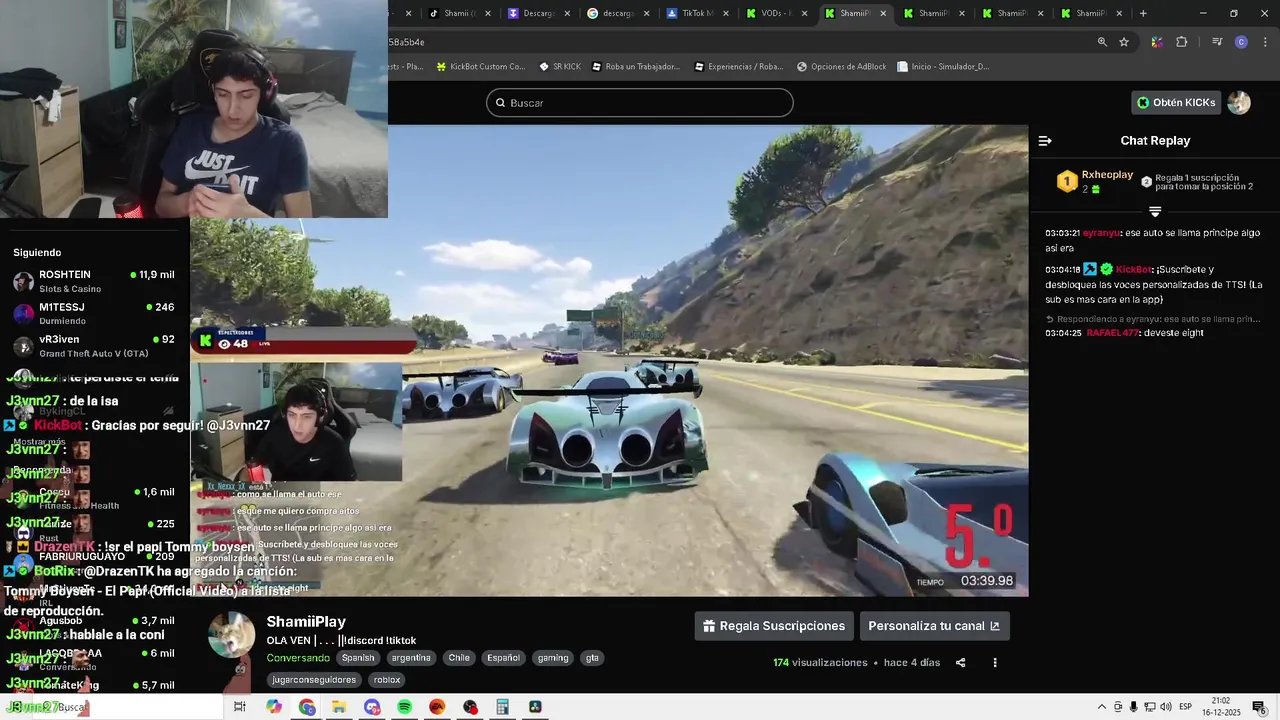
Task: Show hidden system tray icons chevron
Action: click(x=1102, y=707)
